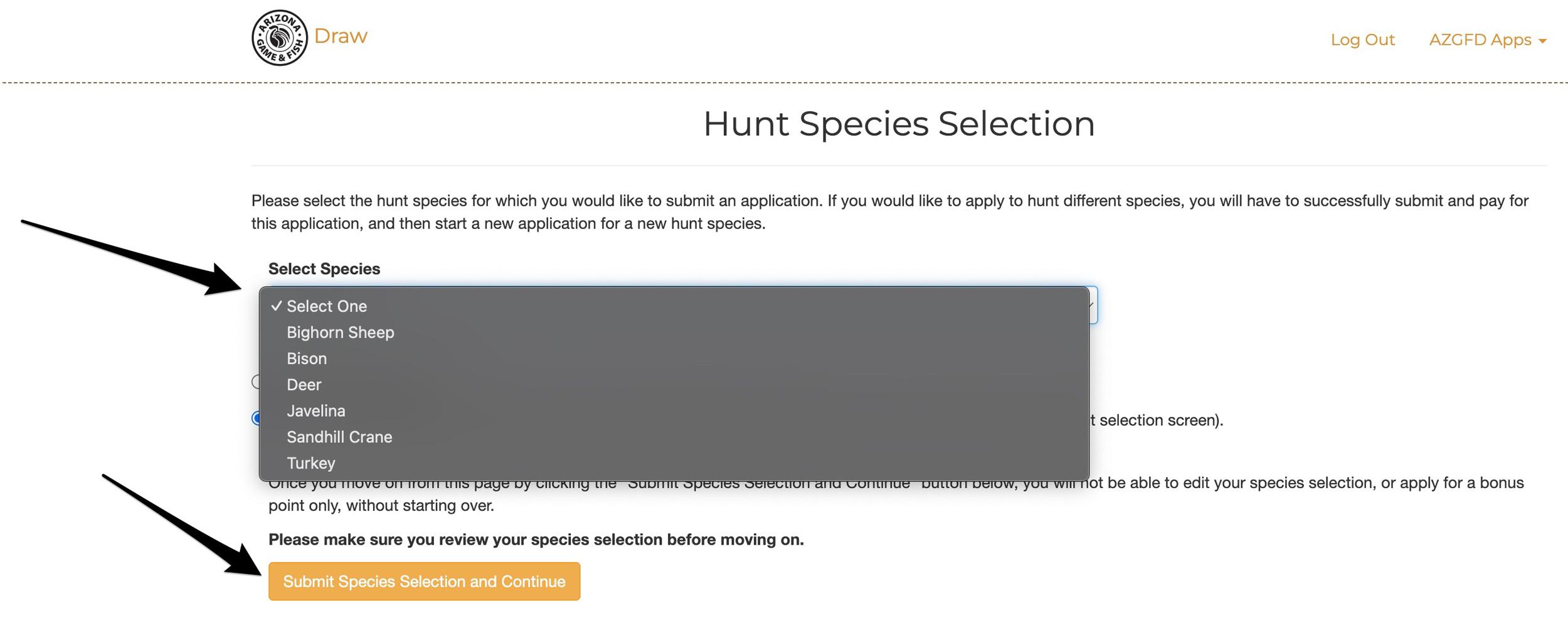Choose the Select One placeholder option
The image size is (1568, 618).
pyautogui.click(x=326, y=306)
